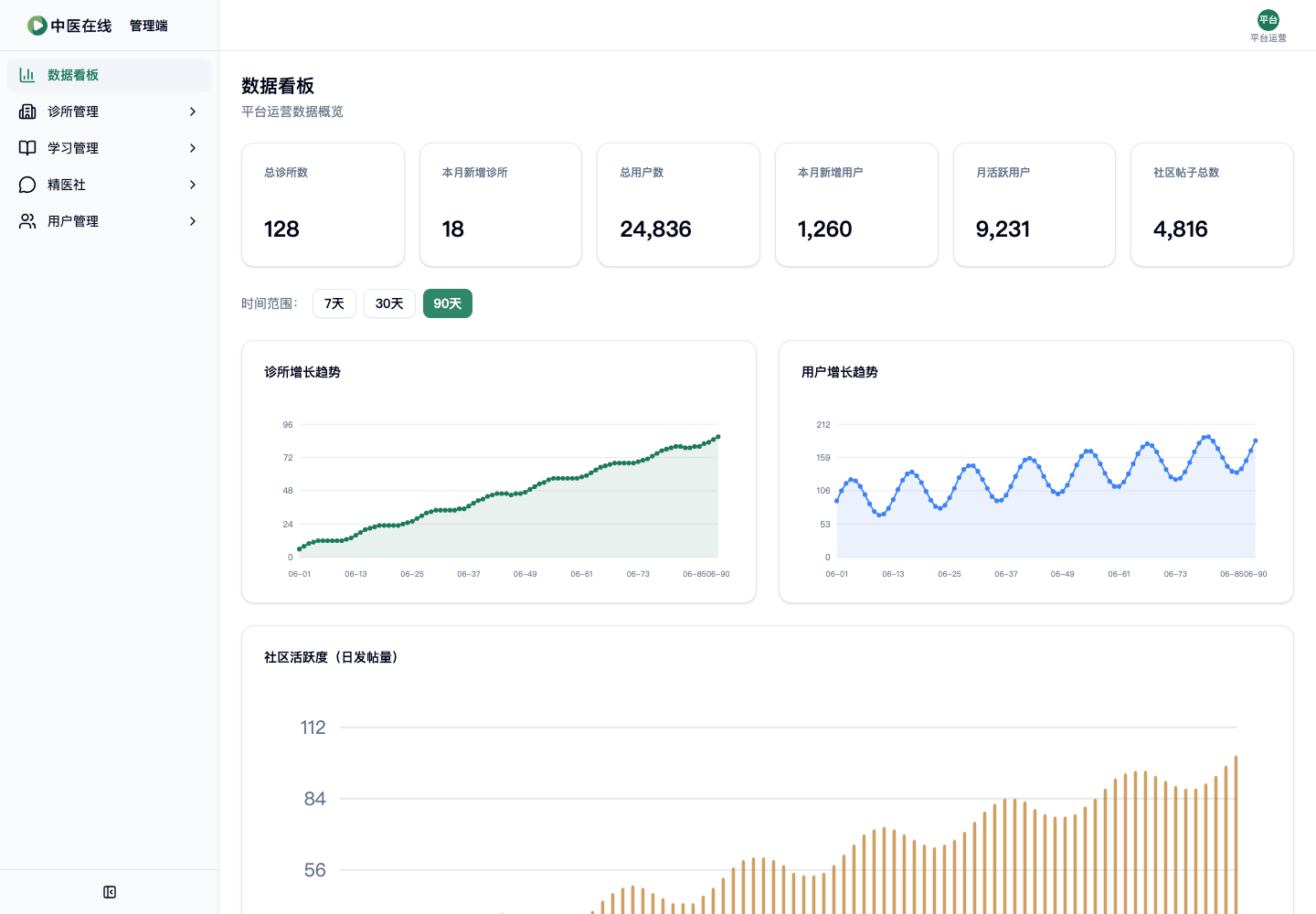Expand the 精医社 chevron
The image size is (1316, 914).
(193, 185)
